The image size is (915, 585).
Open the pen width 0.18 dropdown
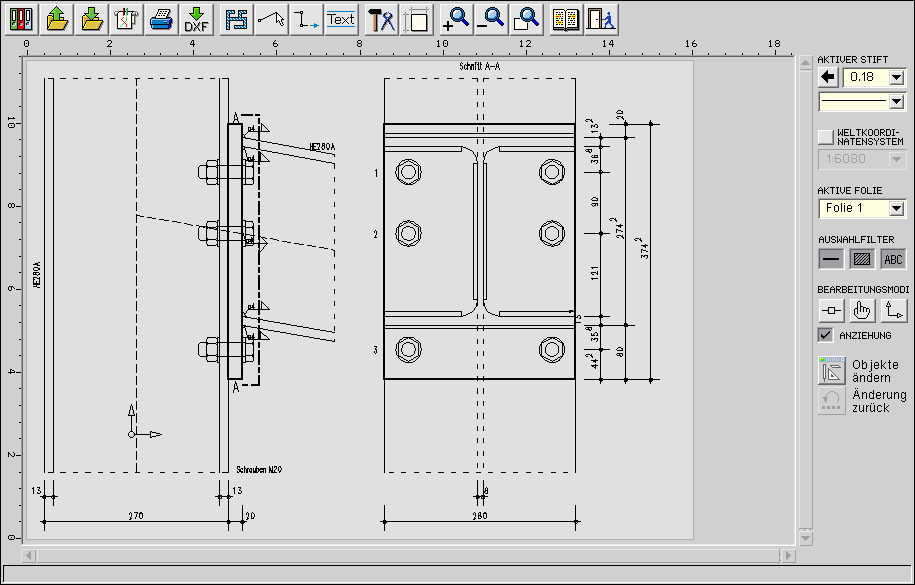(x=896, y=77)
